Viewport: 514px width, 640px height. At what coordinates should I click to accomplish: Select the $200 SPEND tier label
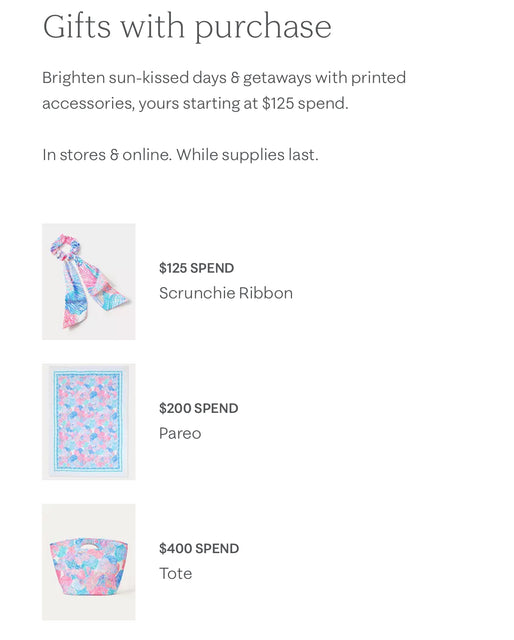pos(198,408)
